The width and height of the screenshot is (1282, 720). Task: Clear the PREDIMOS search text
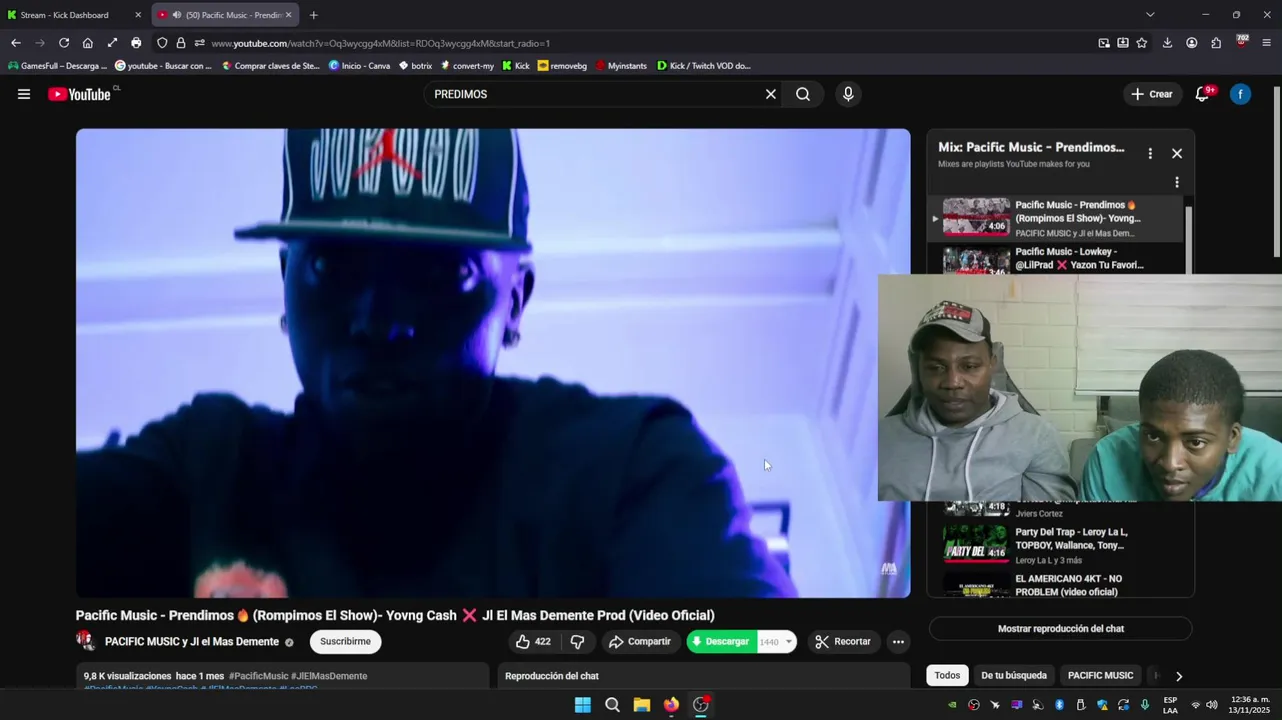click(x=770, y=94)
